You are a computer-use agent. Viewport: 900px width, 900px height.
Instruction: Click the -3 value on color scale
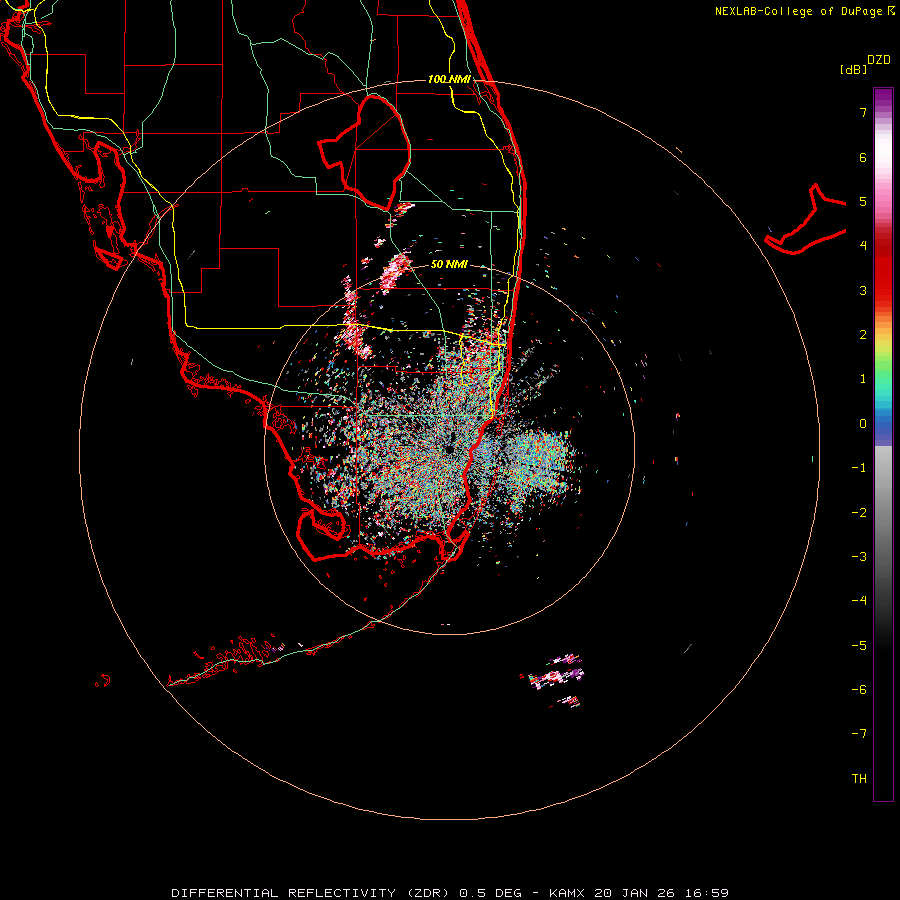[859, 557]
